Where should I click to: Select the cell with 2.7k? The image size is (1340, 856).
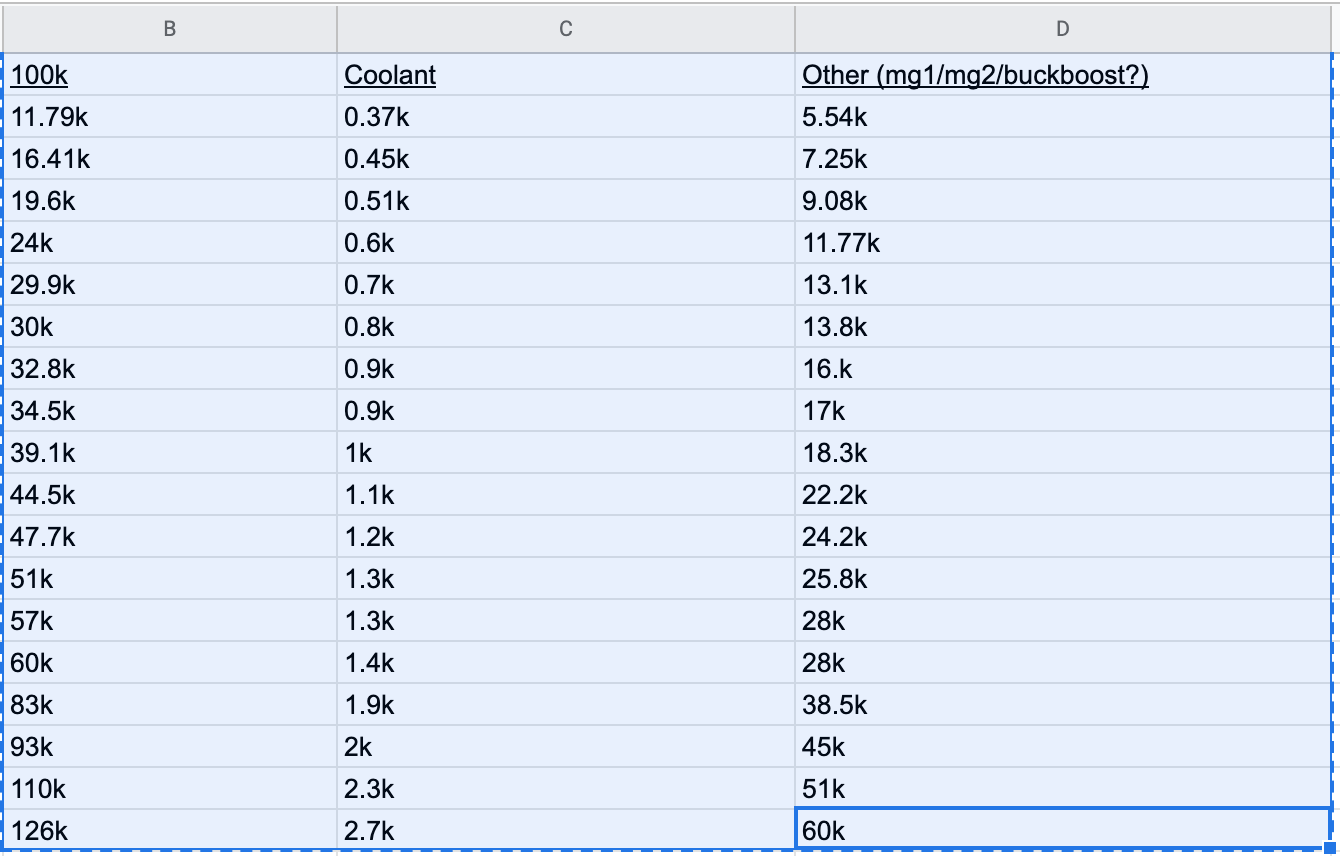566,830
